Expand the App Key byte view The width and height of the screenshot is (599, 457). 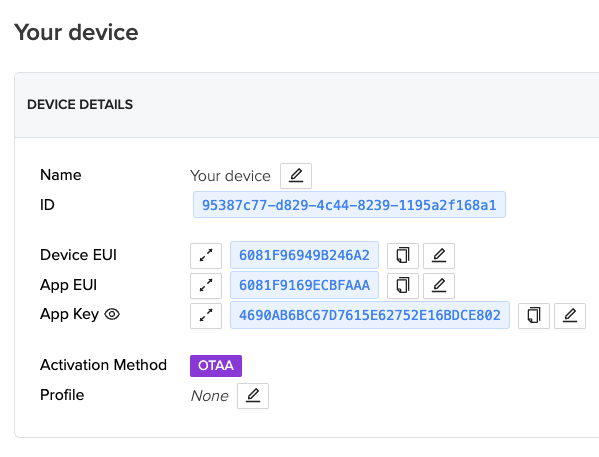tap(206, 316)
